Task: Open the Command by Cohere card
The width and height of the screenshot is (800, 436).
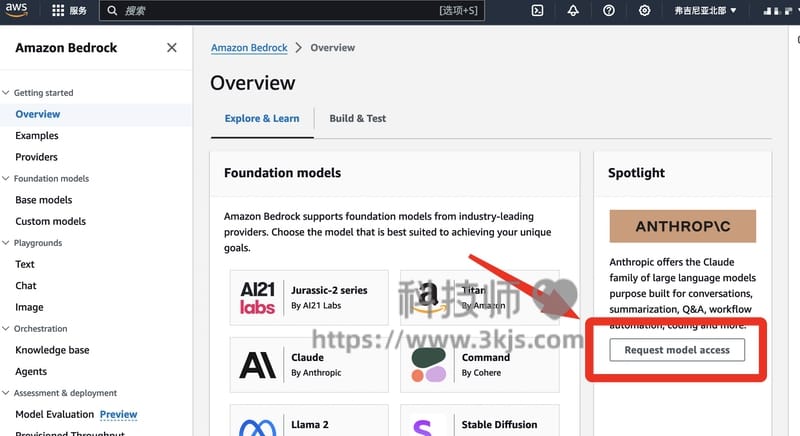Action: click(x=480, y=365)
